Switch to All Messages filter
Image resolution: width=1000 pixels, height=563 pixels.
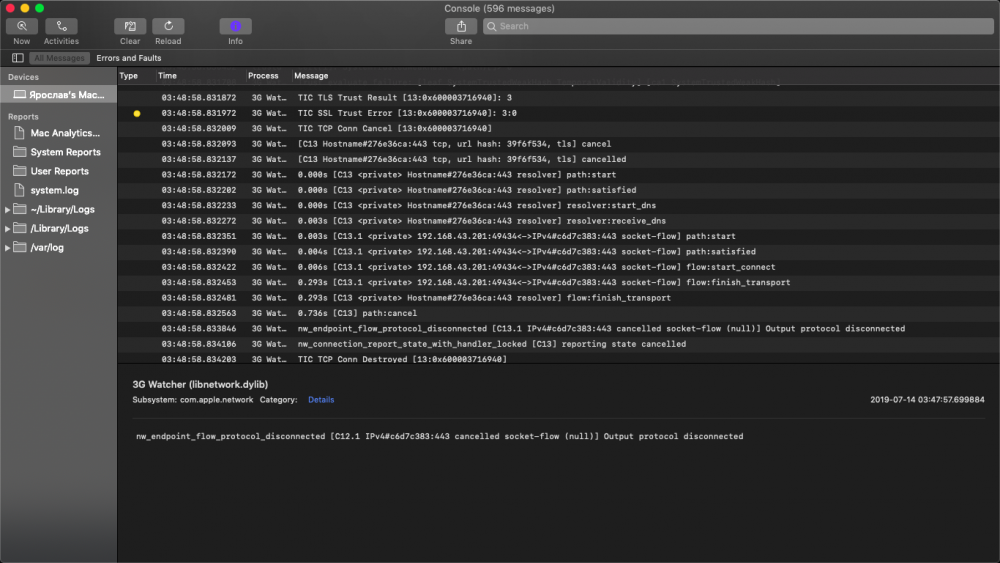(x=60, y=58)
